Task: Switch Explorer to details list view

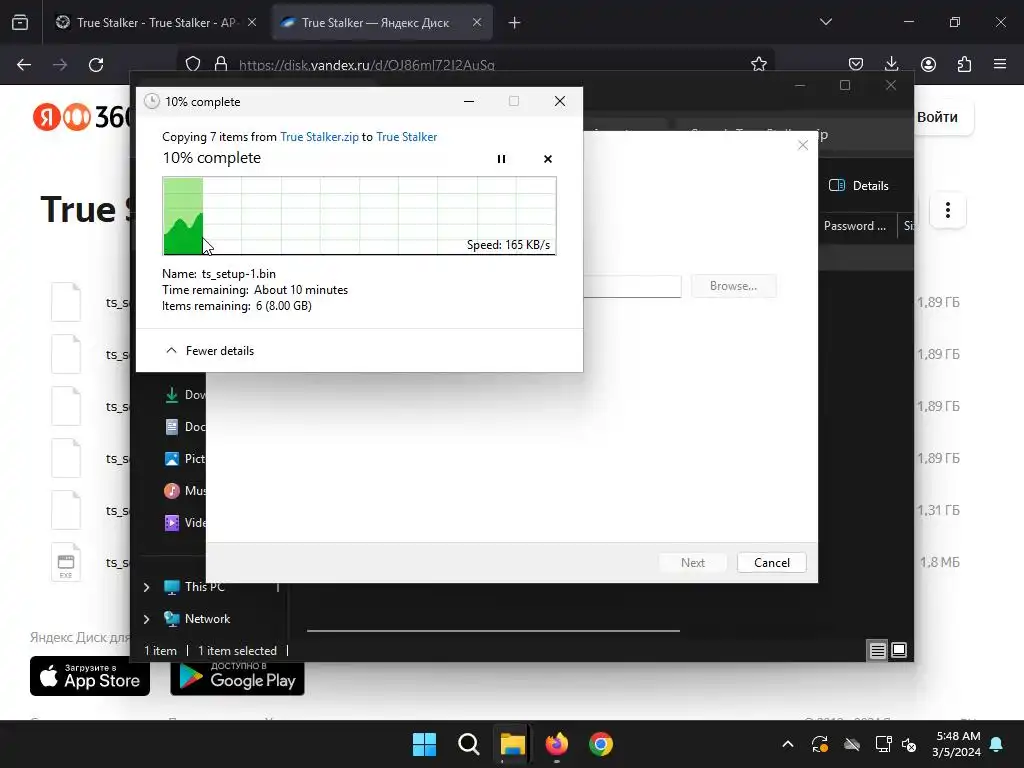Action: pyautogui.click(x=877, y=650)
